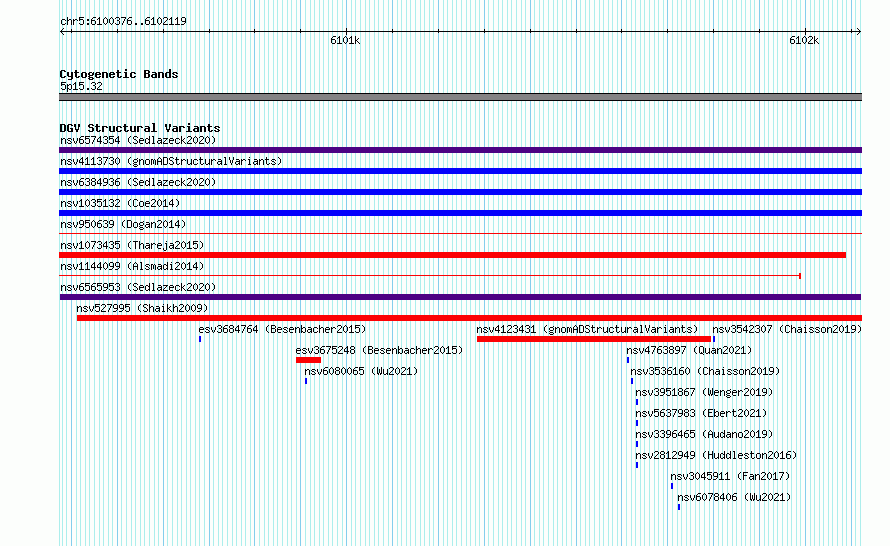Click nsv3045911 (Fan2017) label
Image resolution: width=890 pixels, height=546 pixels.
[730, 476]
